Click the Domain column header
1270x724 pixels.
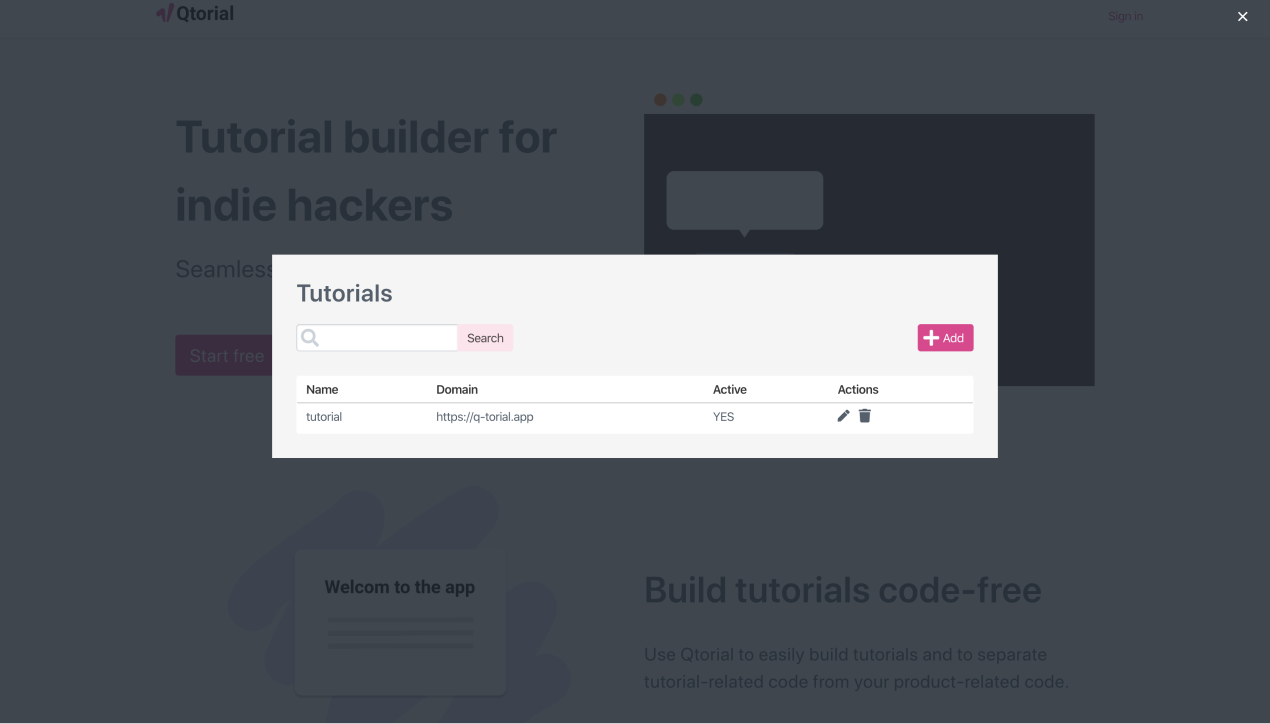[x=457, y=390]
